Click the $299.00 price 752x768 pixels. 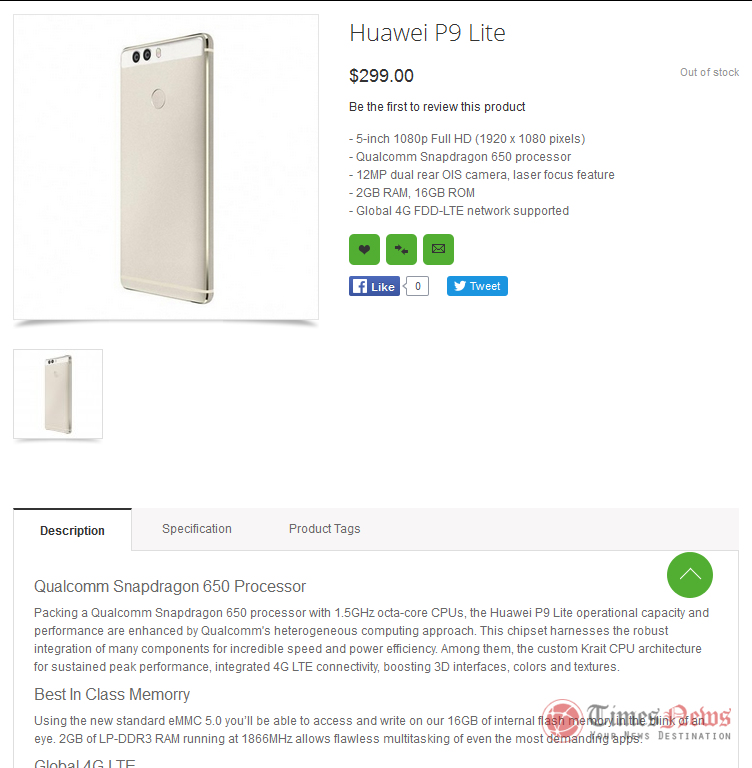click(x=381, y=76)
